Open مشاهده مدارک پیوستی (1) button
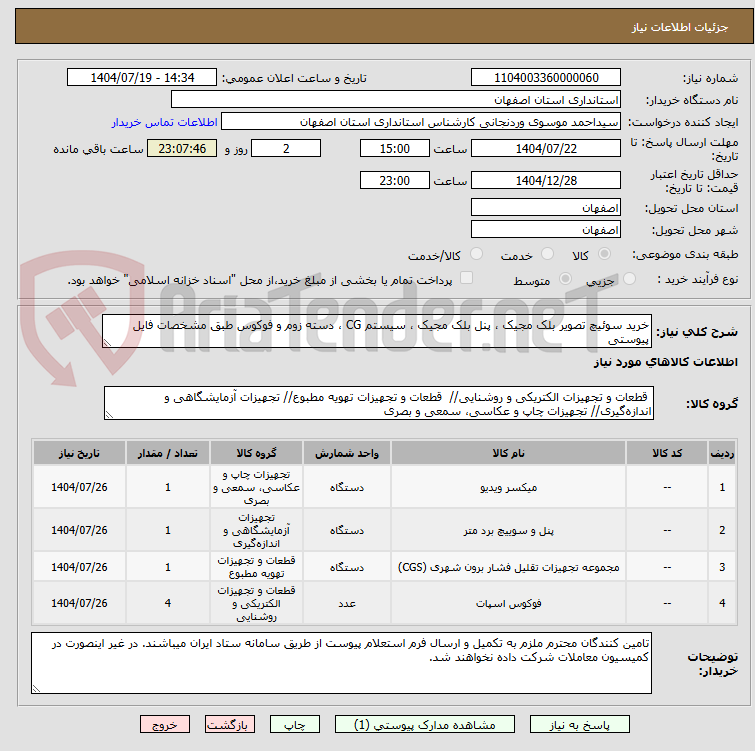The height and width of the screenshot is (751, 755). point(425,724)
